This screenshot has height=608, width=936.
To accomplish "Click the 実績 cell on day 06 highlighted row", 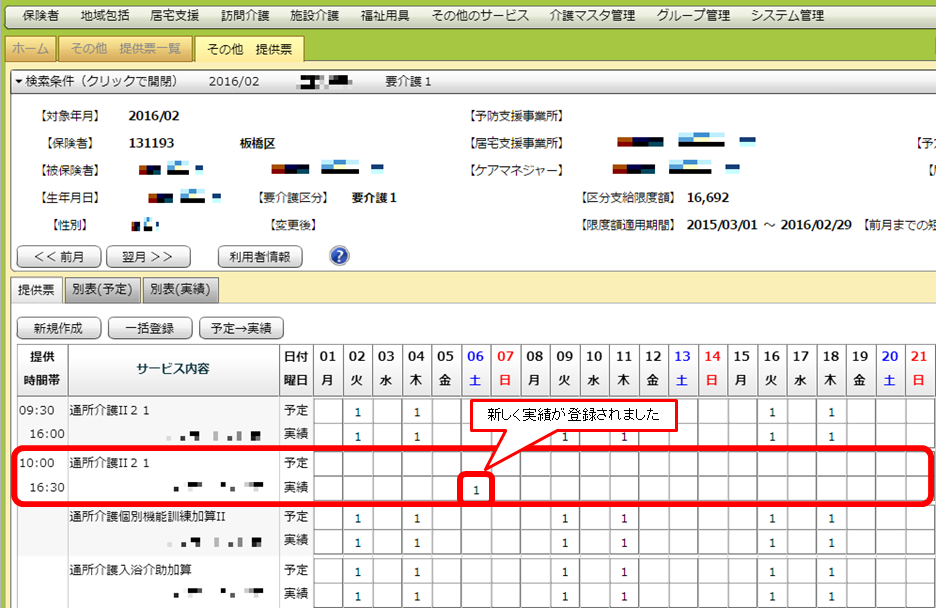I will (476, 489).
